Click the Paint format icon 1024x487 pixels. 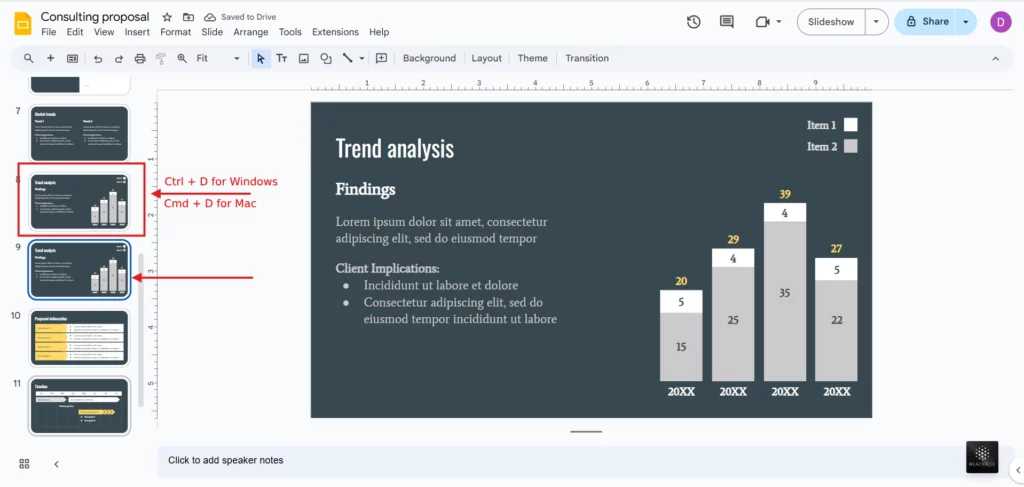click(x=160, y=59)
